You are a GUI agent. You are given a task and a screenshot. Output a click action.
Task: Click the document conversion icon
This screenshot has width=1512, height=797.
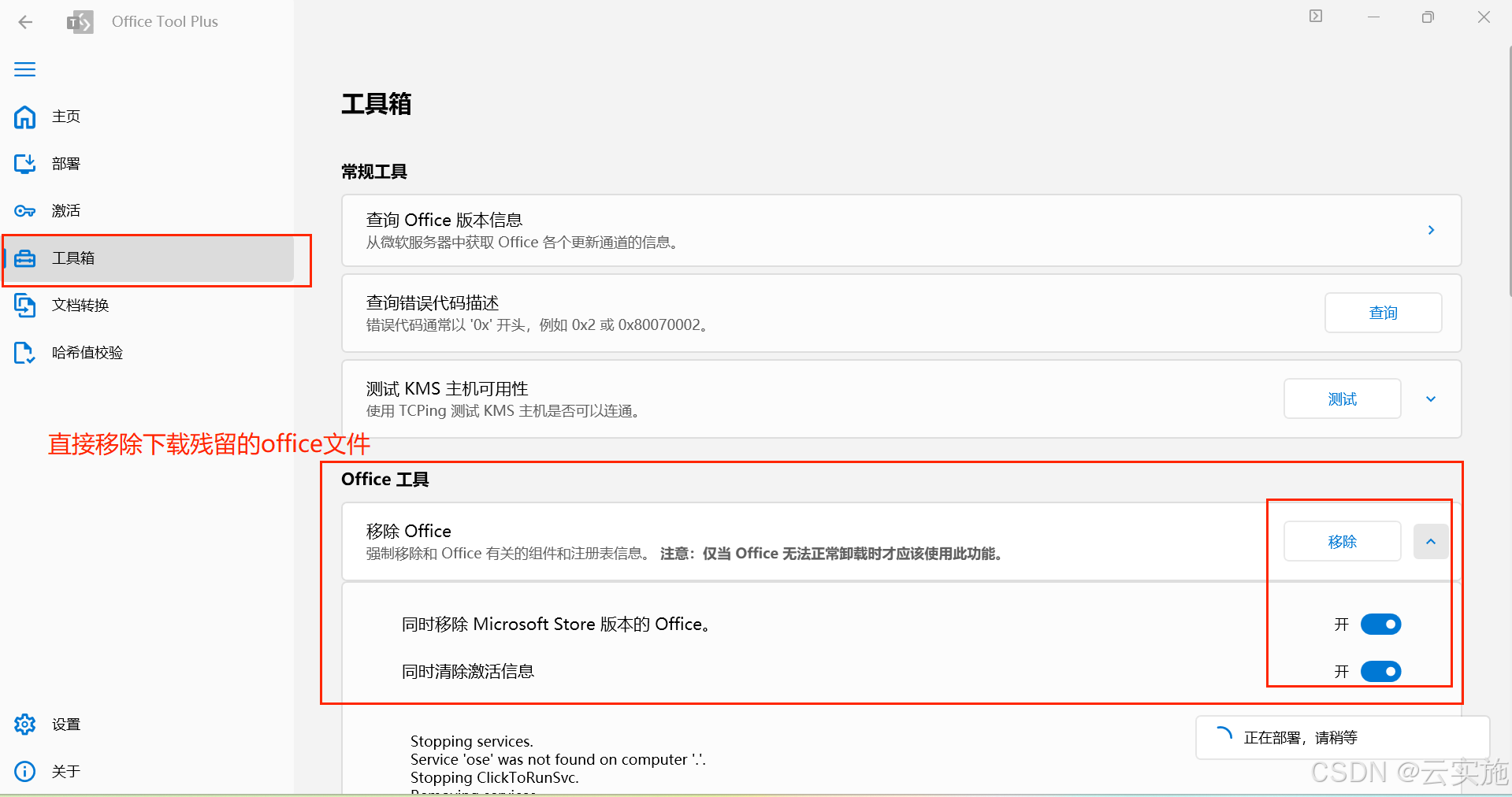(25, 306)
